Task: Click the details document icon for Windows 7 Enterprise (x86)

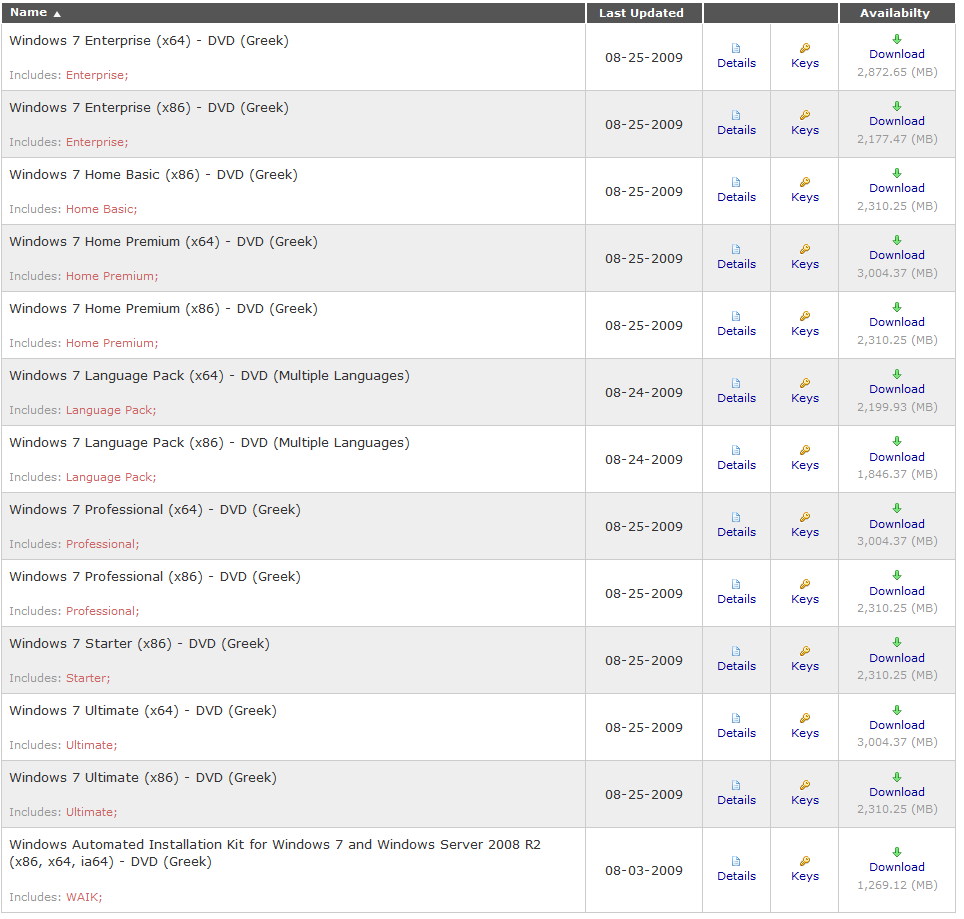Action: pyautogui.click(x=736, y=115)
